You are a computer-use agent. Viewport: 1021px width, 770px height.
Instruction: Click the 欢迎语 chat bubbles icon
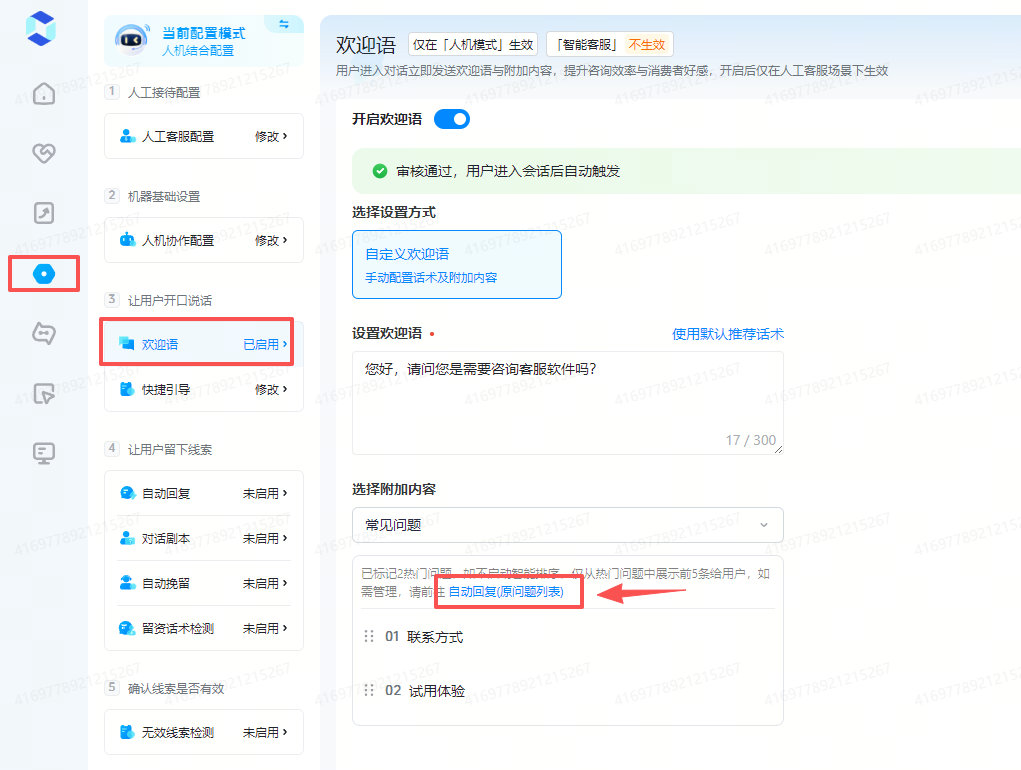(127, 344)
